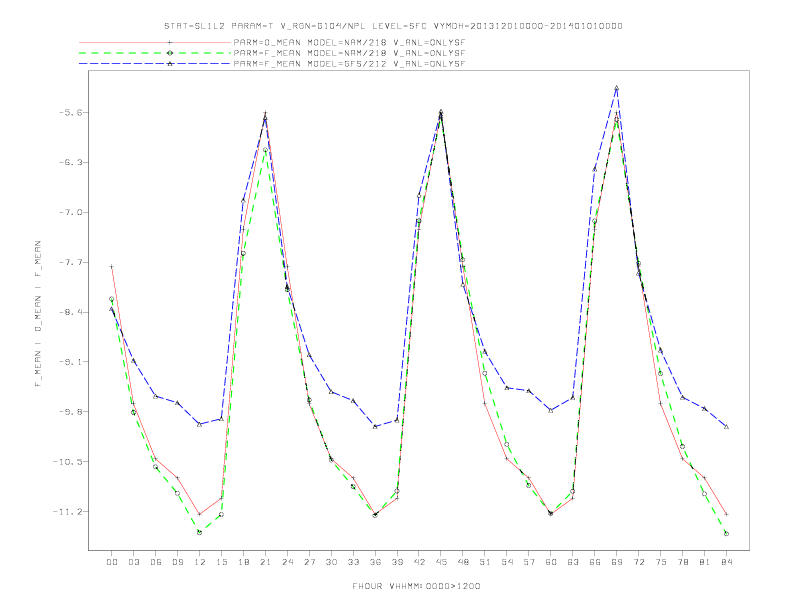Click y-axis tick label -8.4

click(x=69, y=312)
